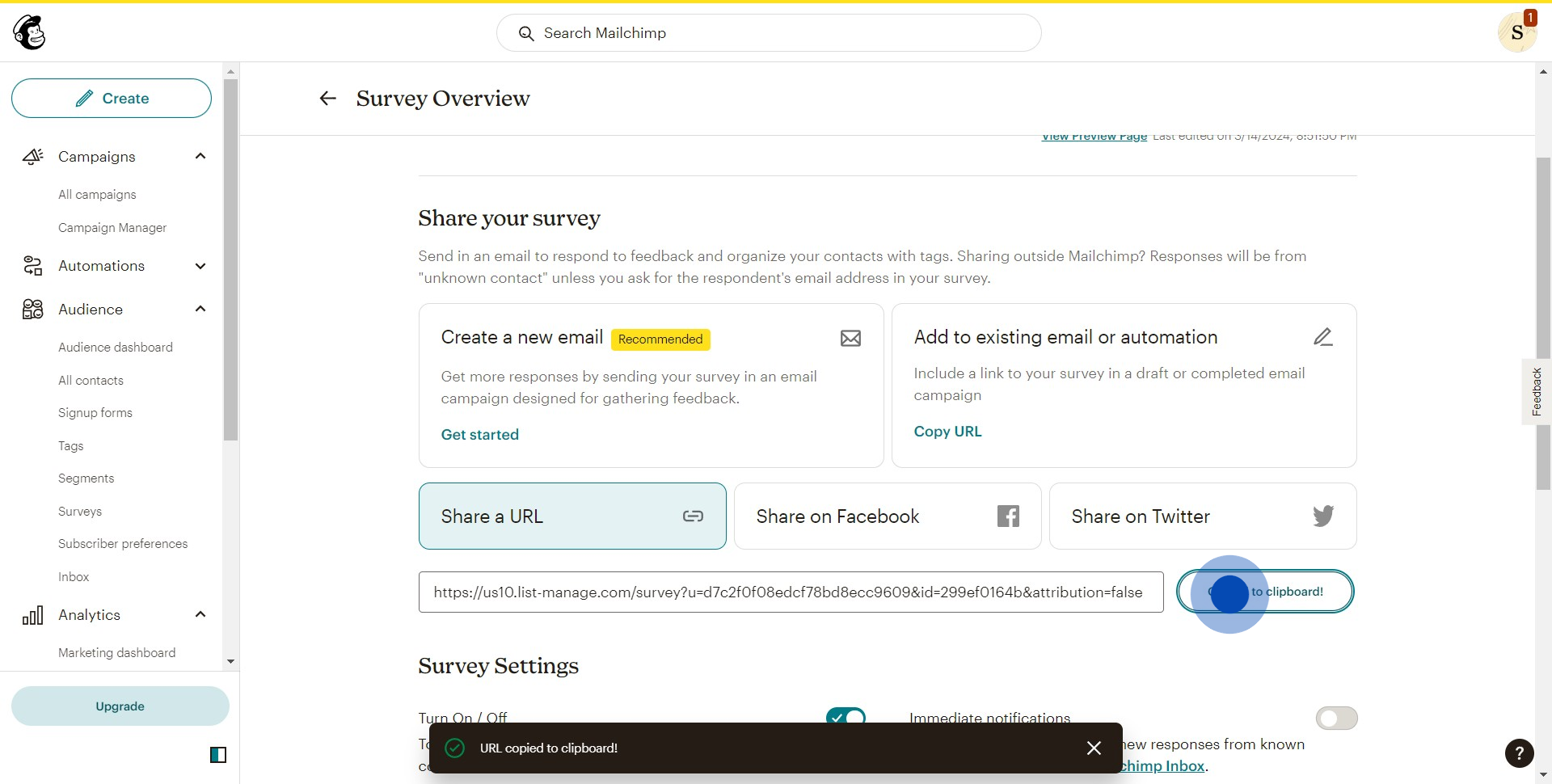Expand the Automations section chevron
The height and width of the screenshot is (784, 1552).
(x=200, y=266)
